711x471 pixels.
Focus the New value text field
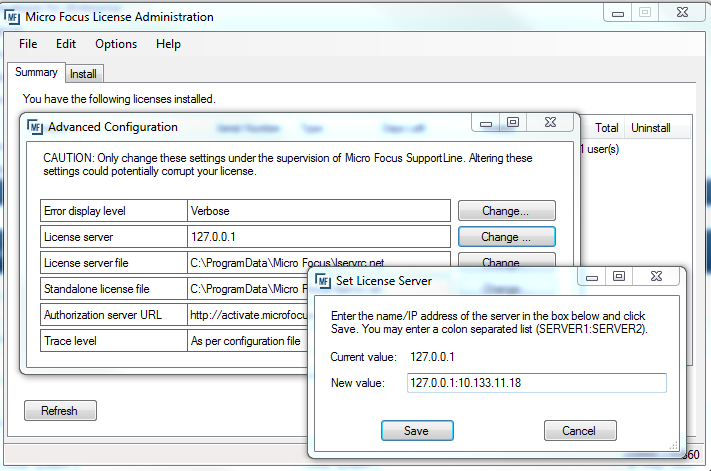click(x=536, y=383)
